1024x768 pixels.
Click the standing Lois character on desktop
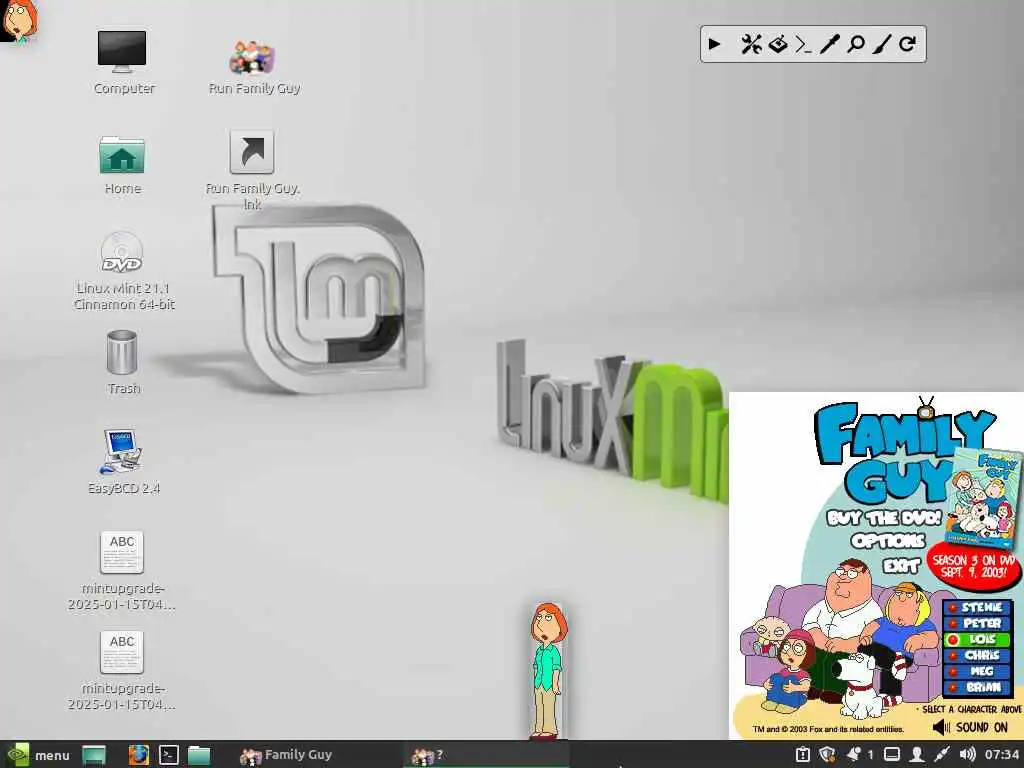[547, 671]
